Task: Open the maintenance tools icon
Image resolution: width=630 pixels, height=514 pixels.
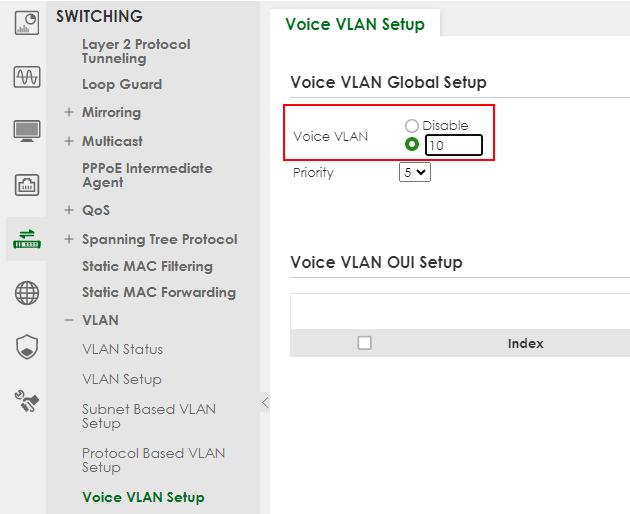Action: point(27,401)
